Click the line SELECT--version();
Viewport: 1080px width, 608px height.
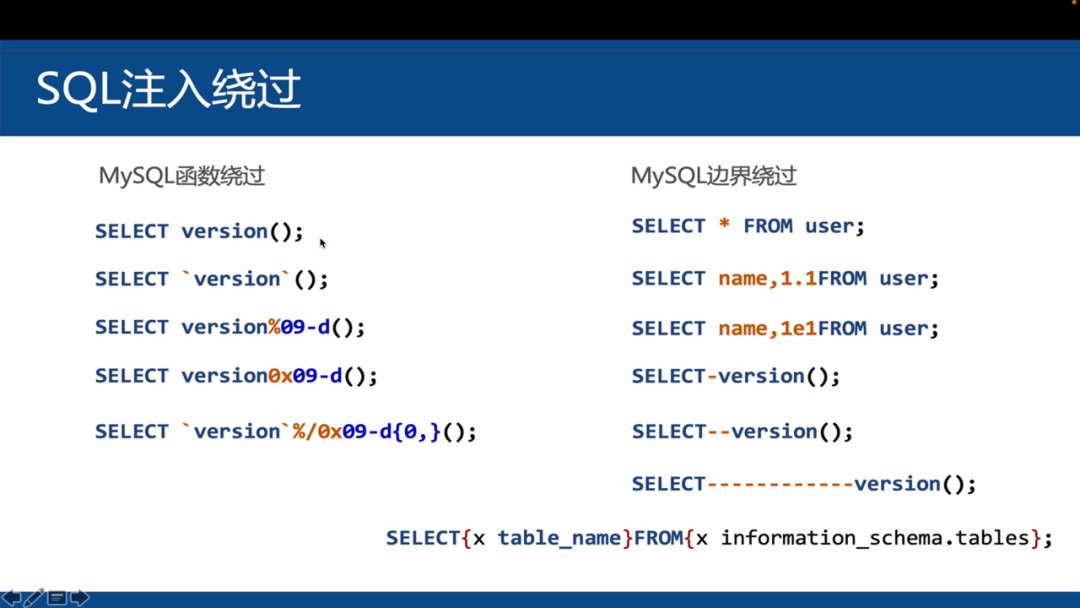click(x=742, y=432)
